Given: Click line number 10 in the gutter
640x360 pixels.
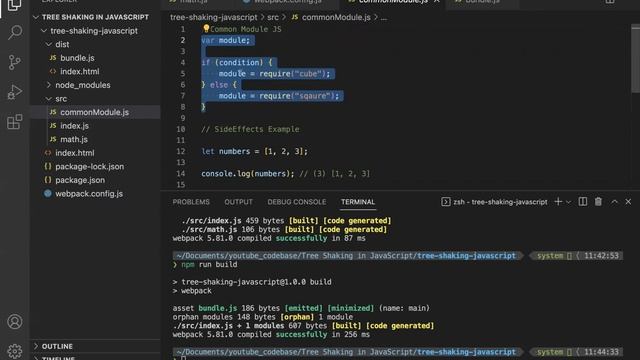Looking at the screenshot, I should [180, 129].
